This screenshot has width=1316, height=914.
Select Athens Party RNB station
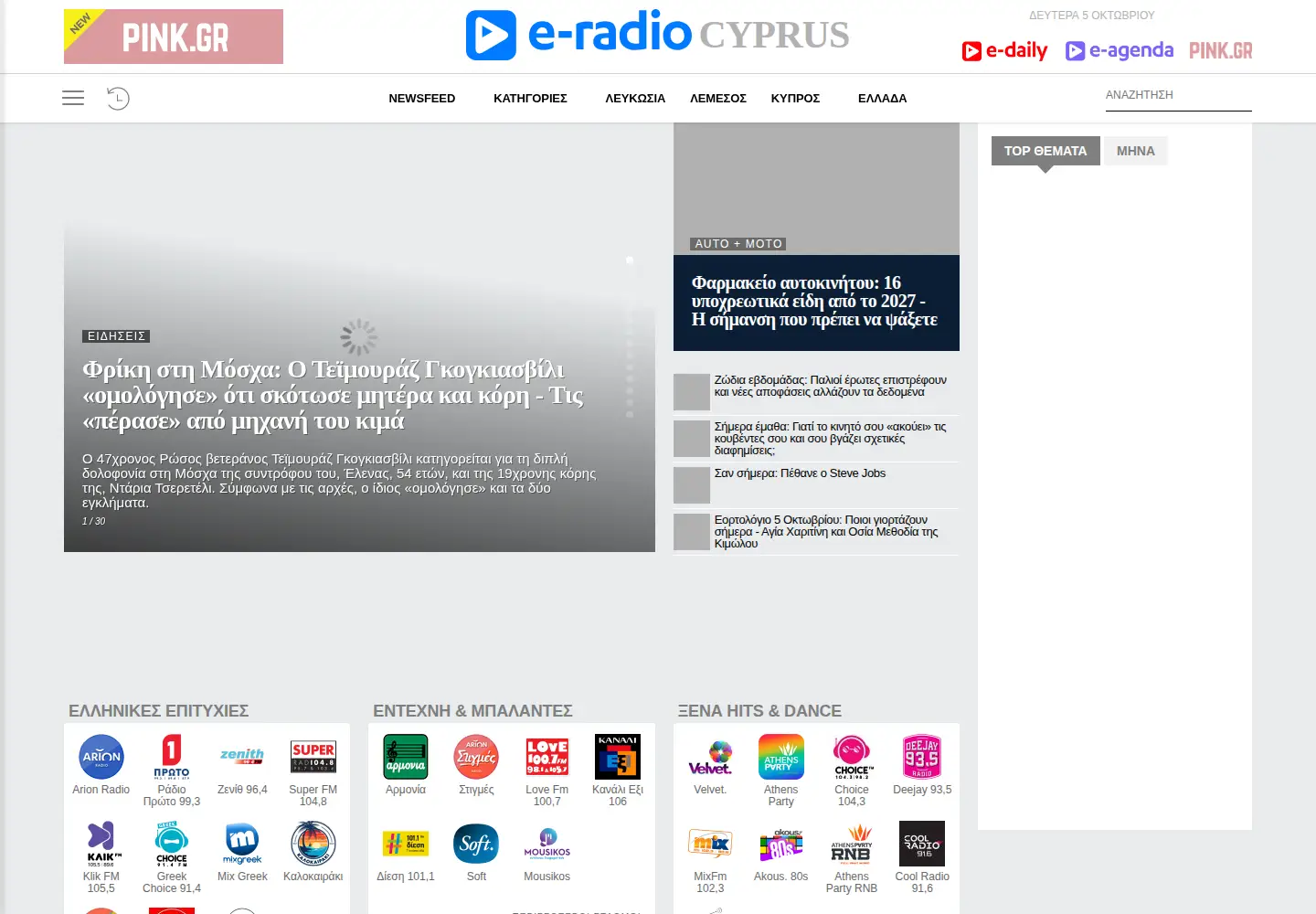point(852,857)
